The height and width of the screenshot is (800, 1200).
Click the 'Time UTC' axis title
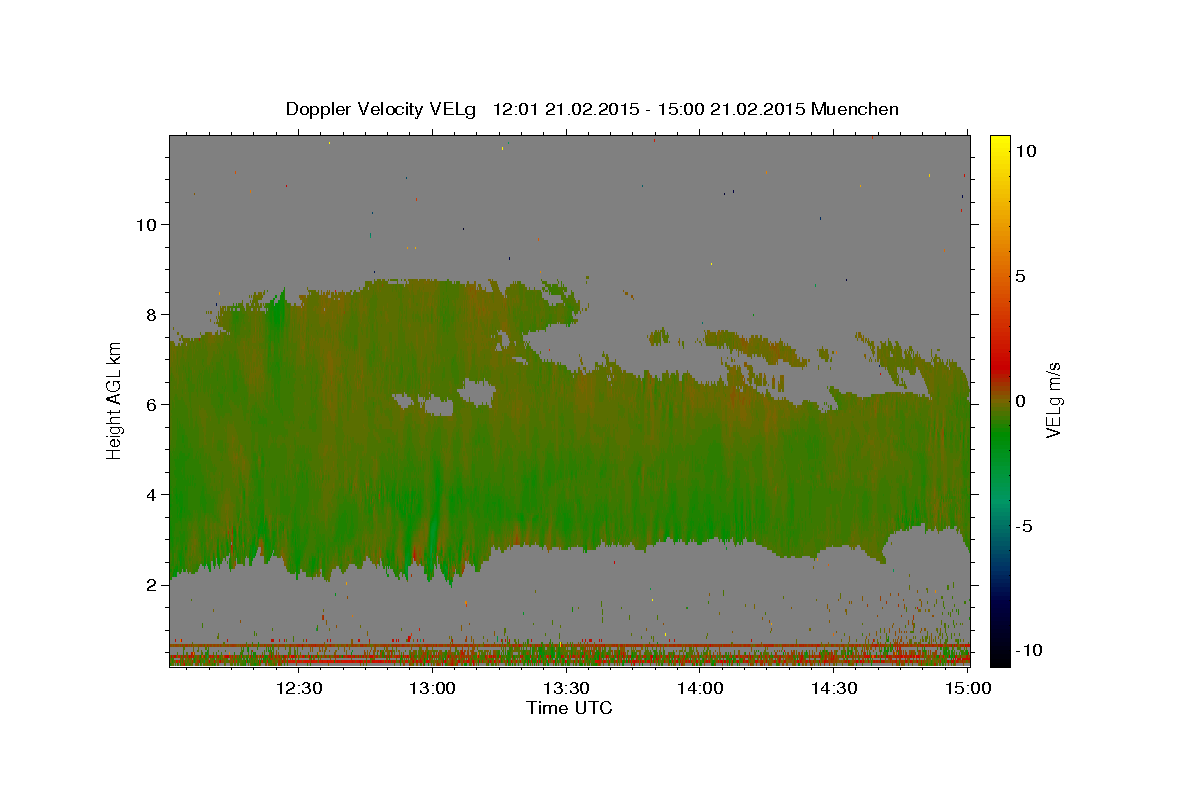[x=569, y=708]
